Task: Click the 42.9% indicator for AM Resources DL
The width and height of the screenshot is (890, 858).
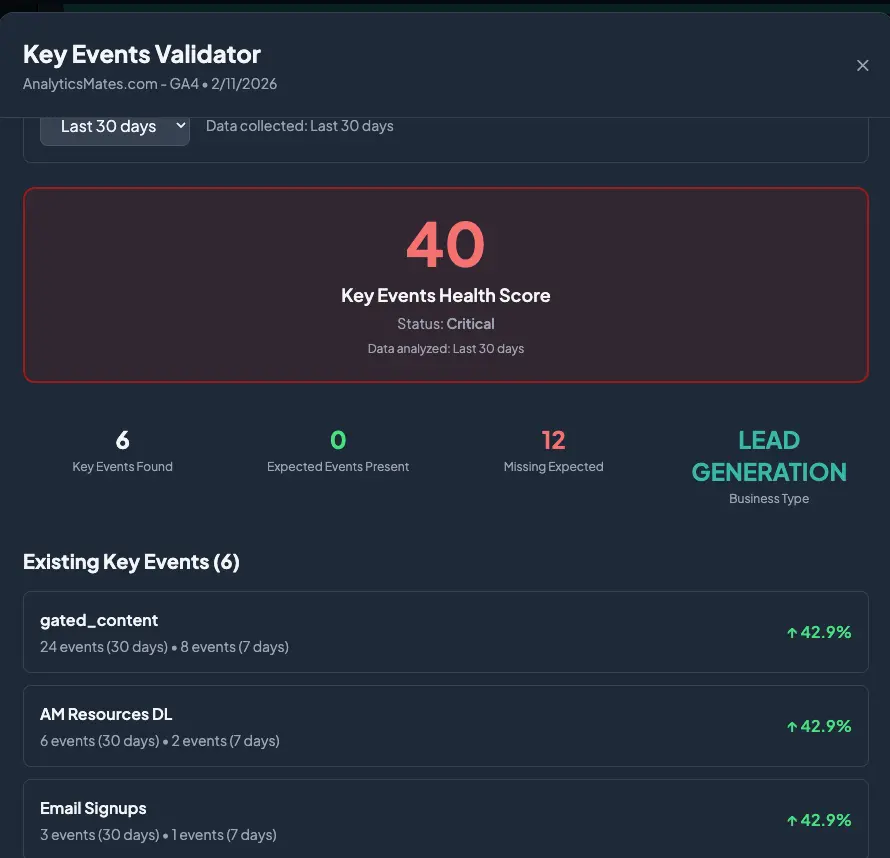Action: 820,725
